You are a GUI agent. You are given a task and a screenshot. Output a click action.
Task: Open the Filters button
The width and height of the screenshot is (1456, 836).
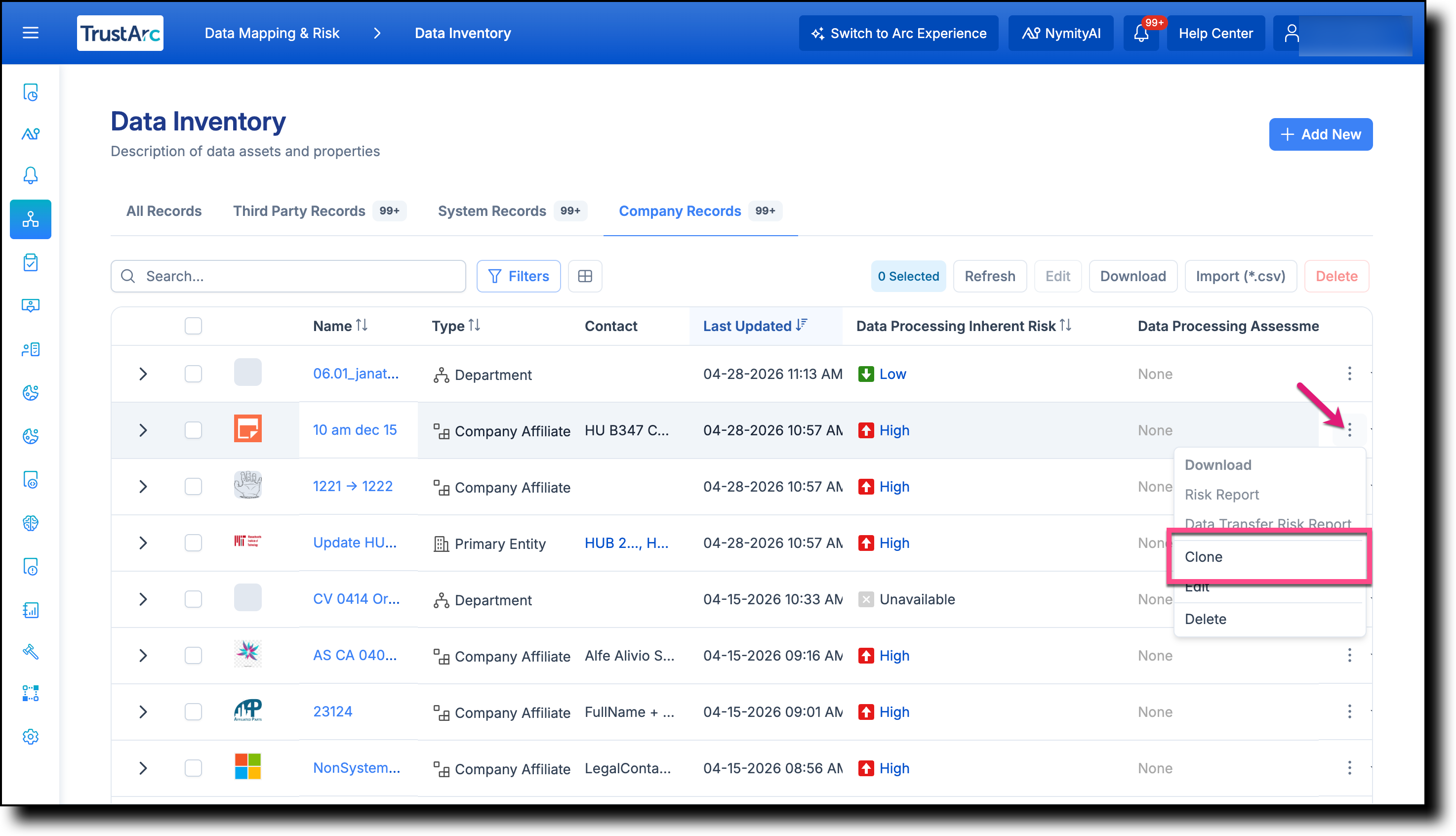click(x=518, y=276)
